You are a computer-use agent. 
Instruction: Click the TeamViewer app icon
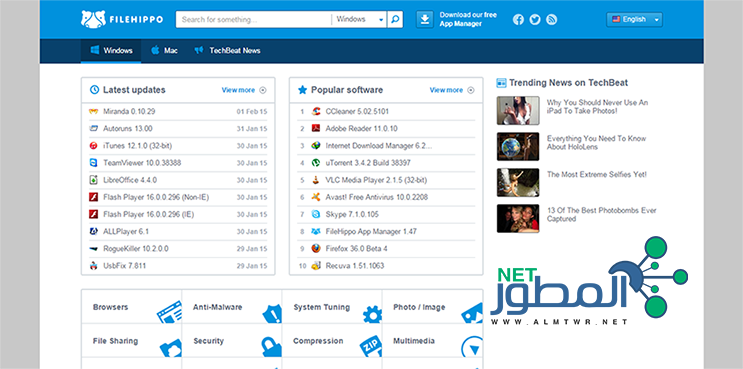tap(93, 162)
